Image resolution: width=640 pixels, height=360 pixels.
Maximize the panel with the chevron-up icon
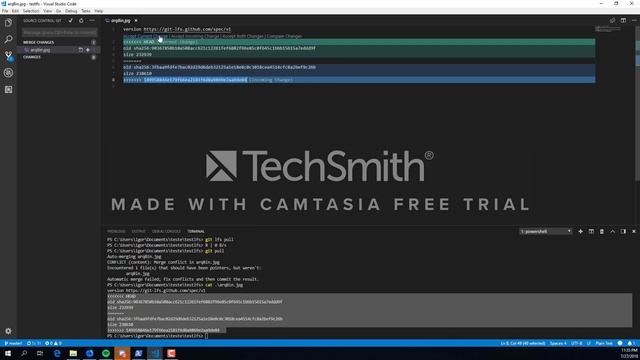coord(612,231)
